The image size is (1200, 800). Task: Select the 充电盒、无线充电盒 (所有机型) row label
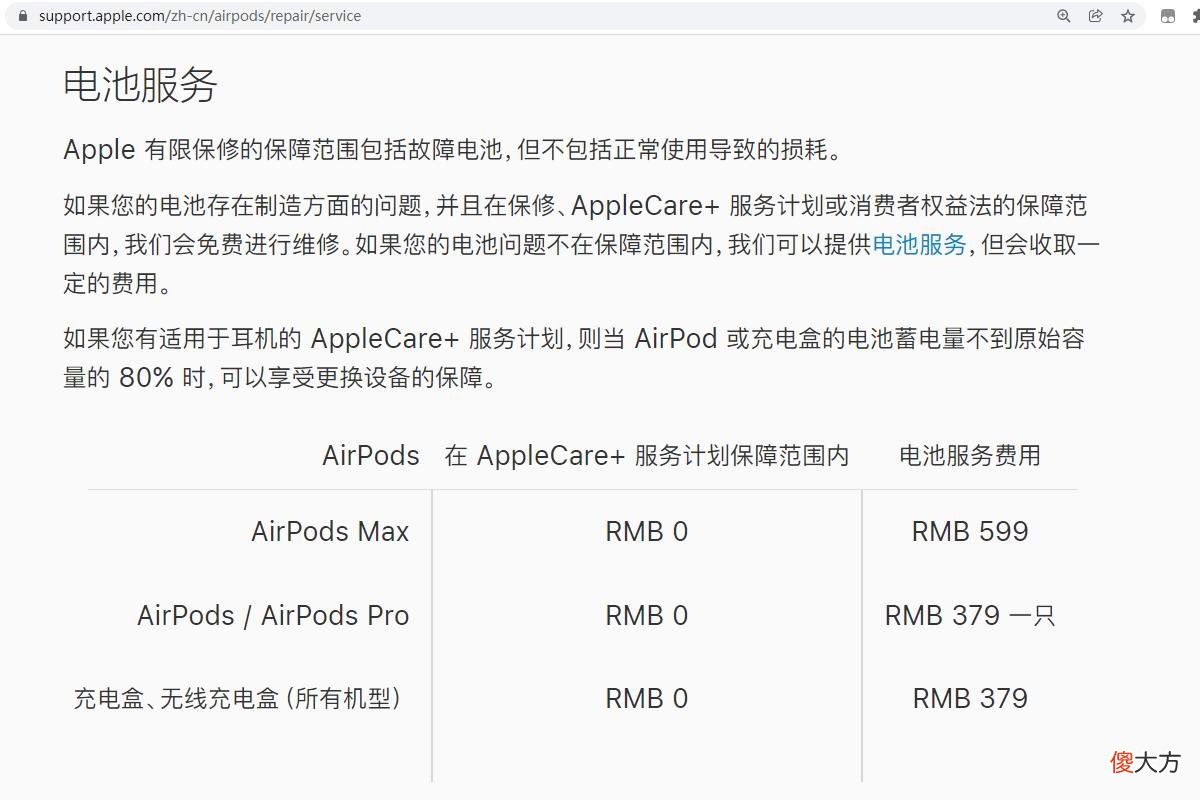238,698
